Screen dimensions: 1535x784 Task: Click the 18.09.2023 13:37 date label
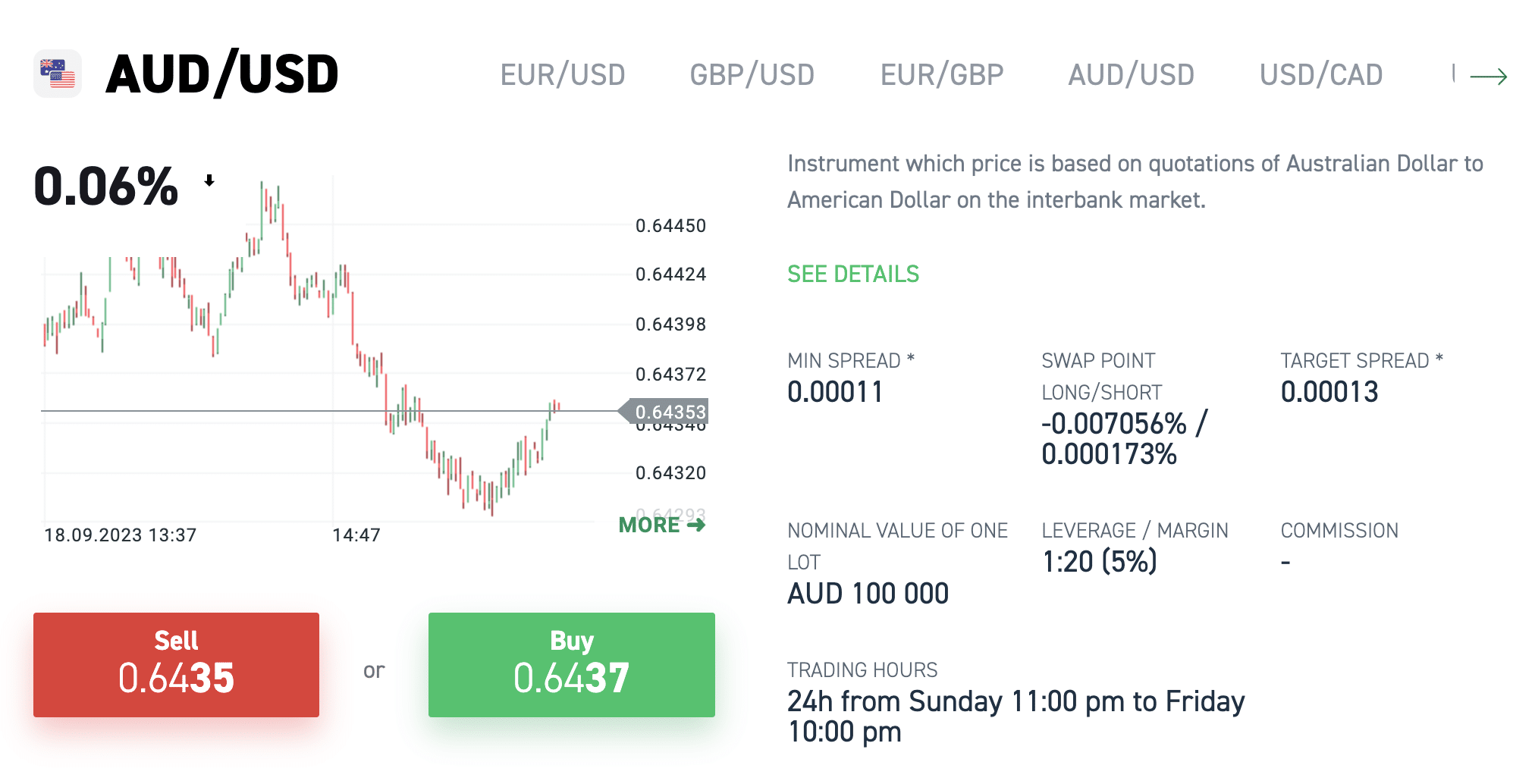point(120,535)
